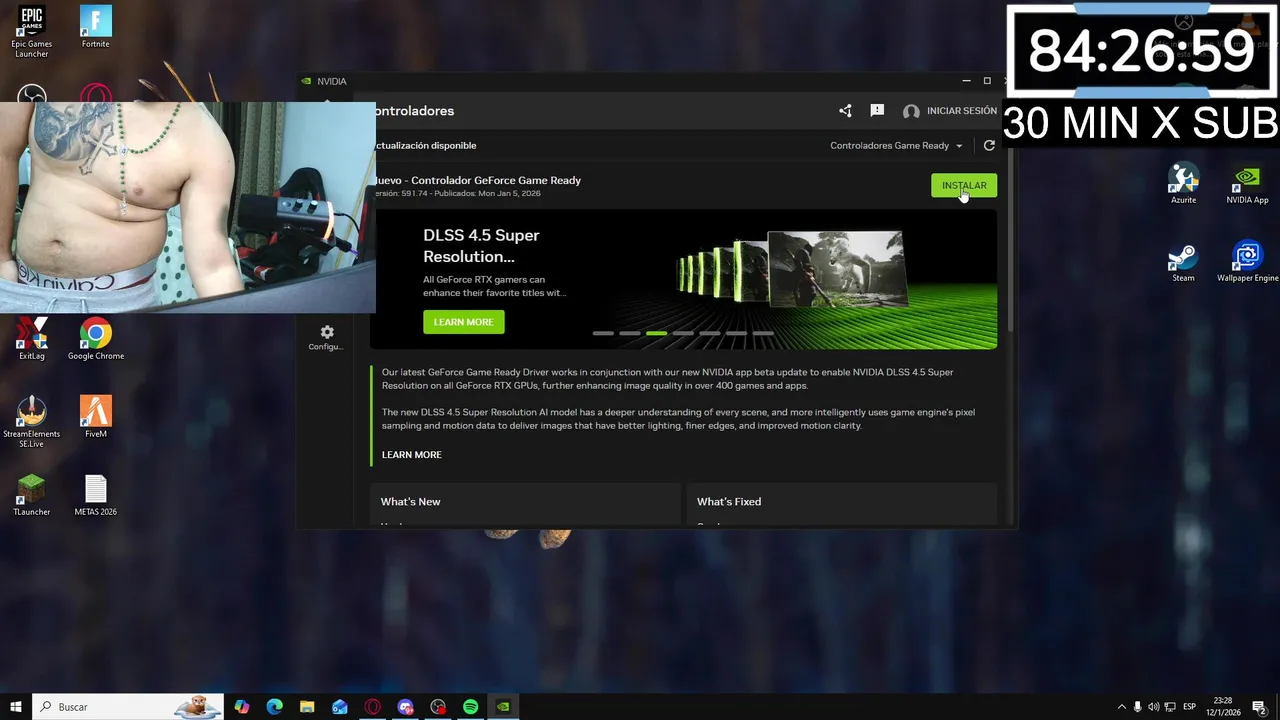
Task: Open Steam desktop shortcut
Action: pos(1184,261)
